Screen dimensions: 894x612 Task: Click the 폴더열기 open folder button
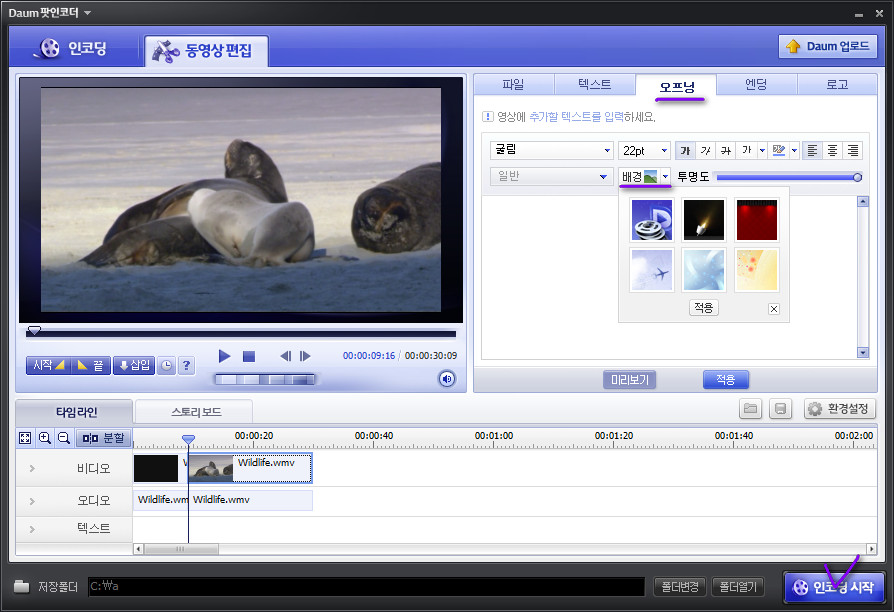738,586
